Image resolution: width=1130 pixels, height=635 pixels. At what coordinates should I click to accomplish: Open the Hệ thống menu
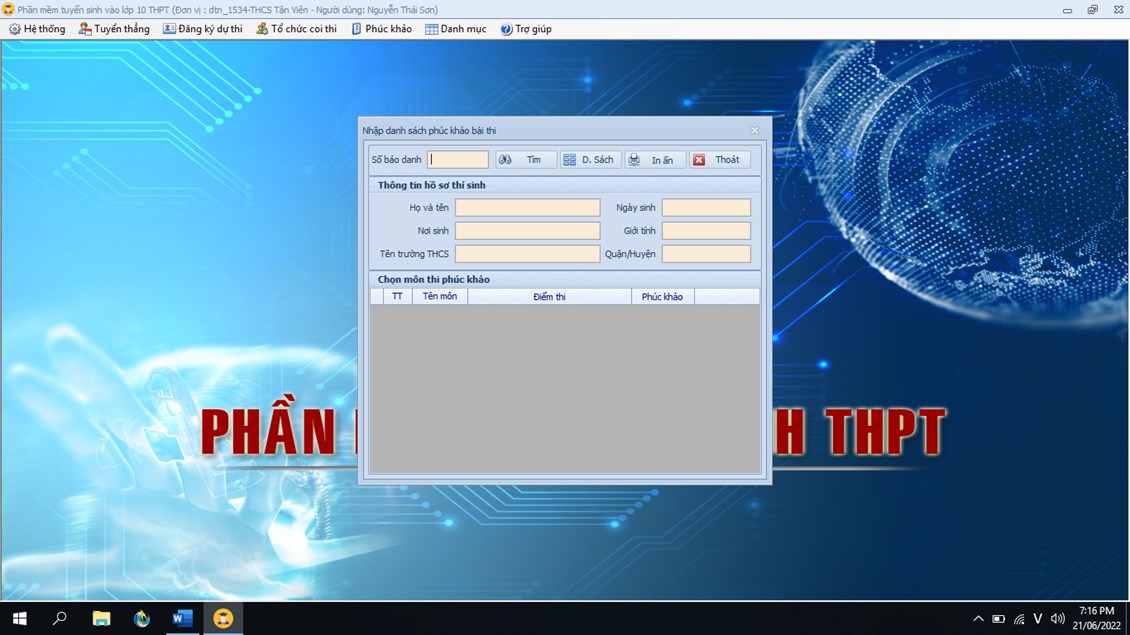[37, 29]
